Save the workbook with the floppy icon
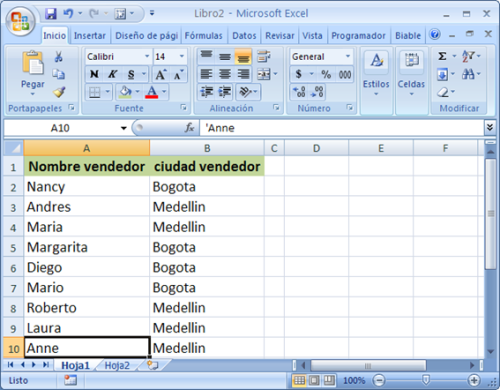Image resolution: width=500 pixels, height=390 pixels. click(51, 13)
